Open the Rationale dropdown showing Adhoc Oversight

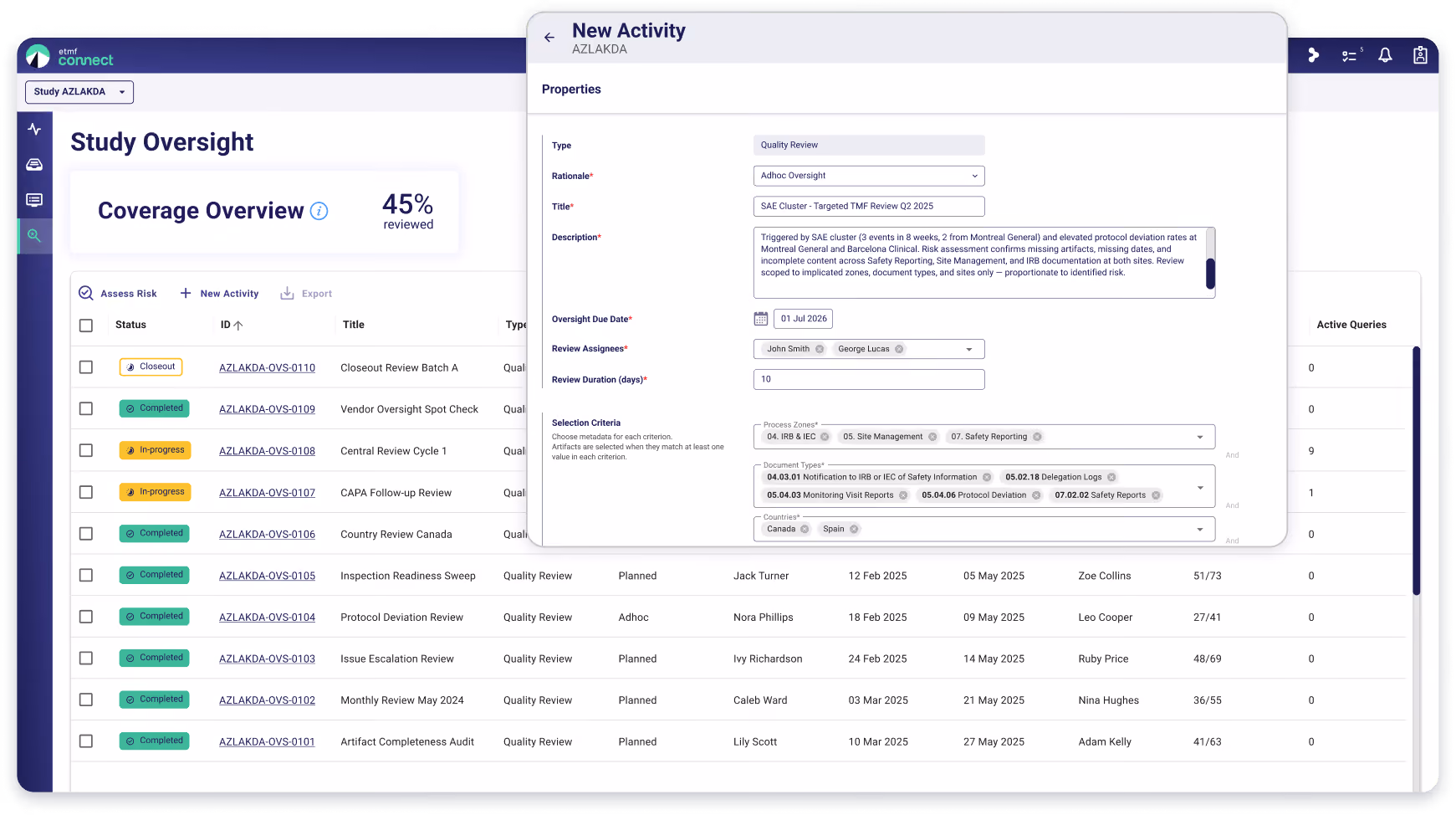coord(869,176)
